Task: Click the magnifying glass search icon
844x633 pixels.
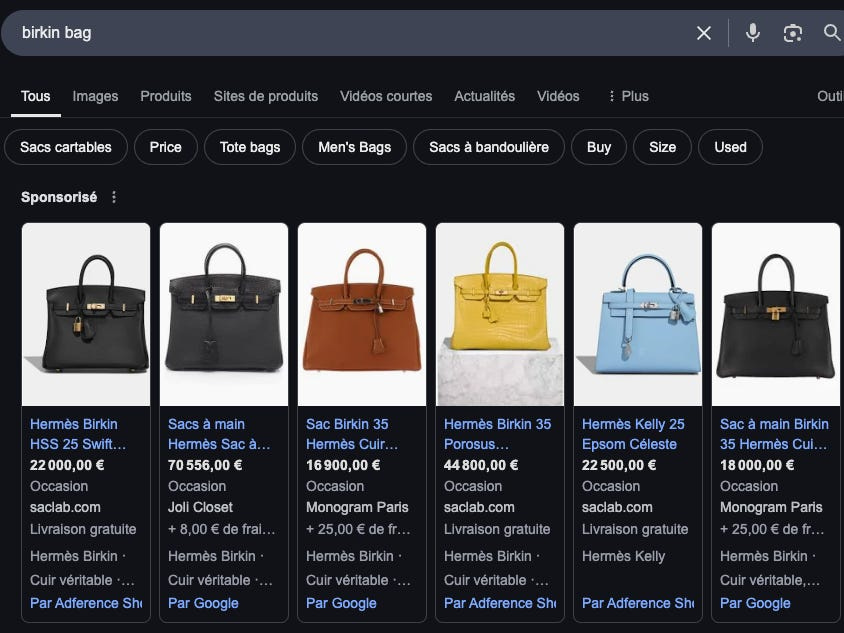Action: click(832, 33)
